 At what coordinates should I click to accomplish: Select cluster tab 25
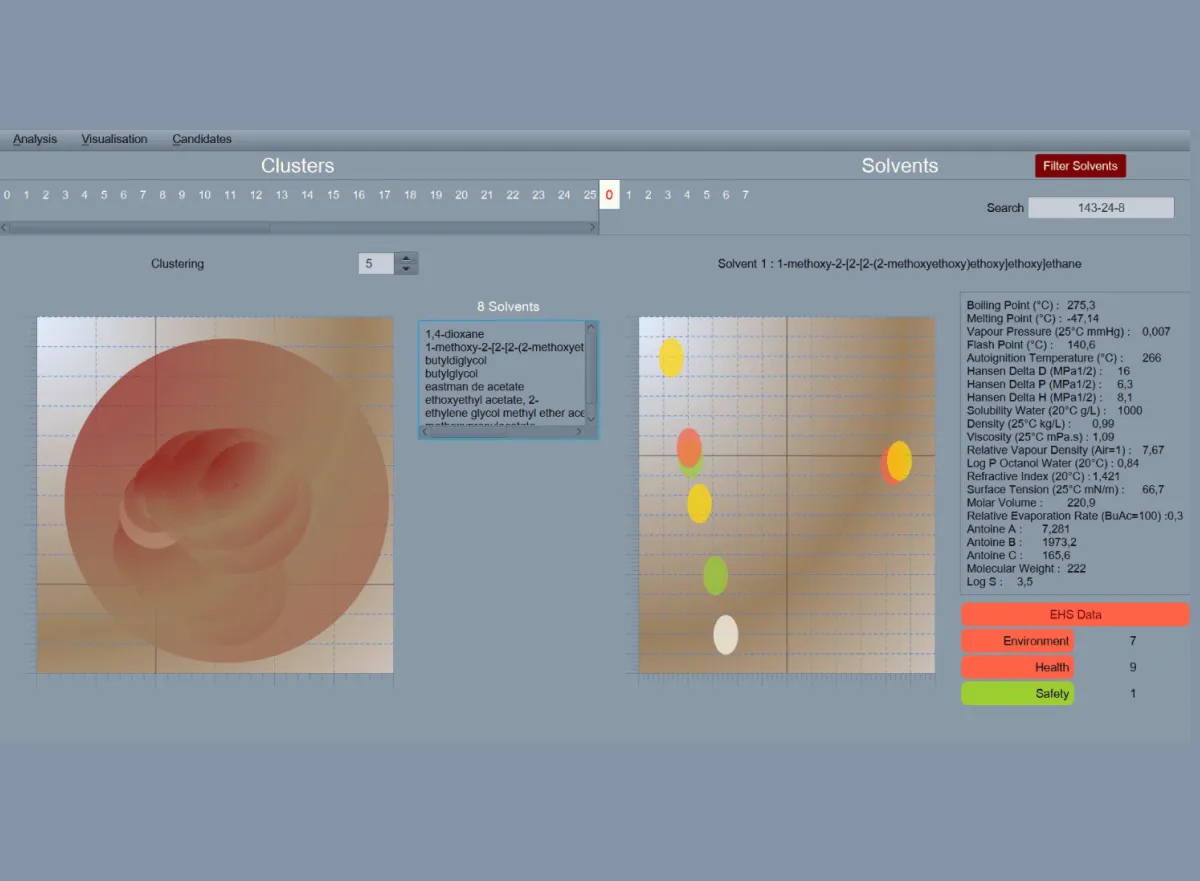[590, 195]
